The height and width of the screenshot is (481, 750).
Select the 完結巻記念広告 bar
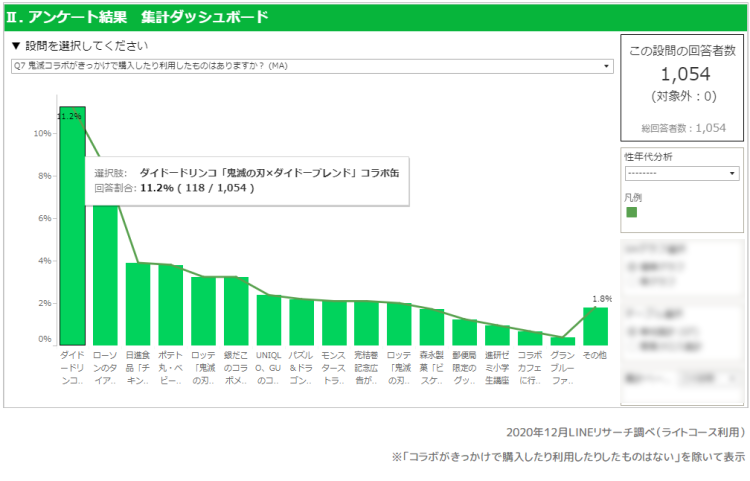click(x=366, y=323)
